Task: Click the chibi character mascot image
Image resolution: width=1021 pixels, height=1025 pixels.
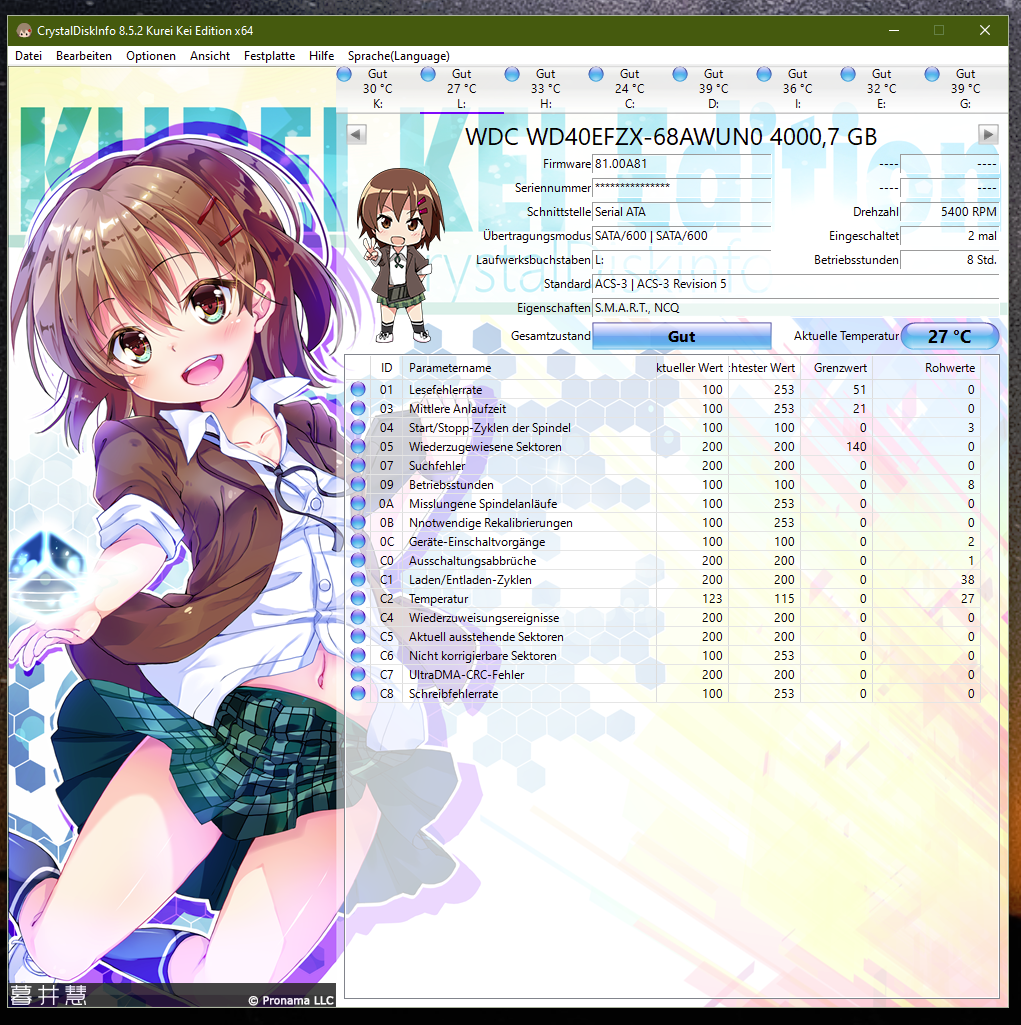Action: coord(399,255)
